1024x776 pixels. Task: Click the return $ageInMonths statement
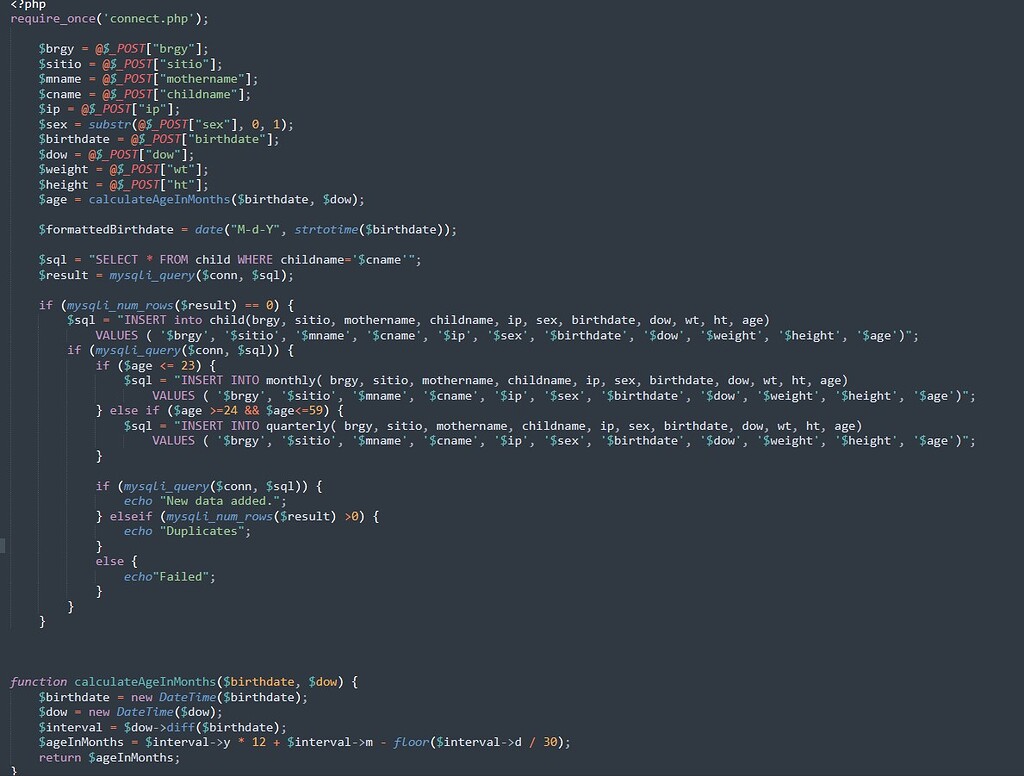tap(108, 757)
